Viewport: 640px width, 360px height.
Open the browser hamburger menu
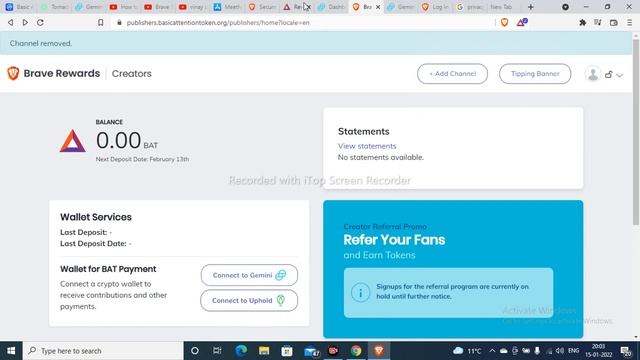point(630,22)
